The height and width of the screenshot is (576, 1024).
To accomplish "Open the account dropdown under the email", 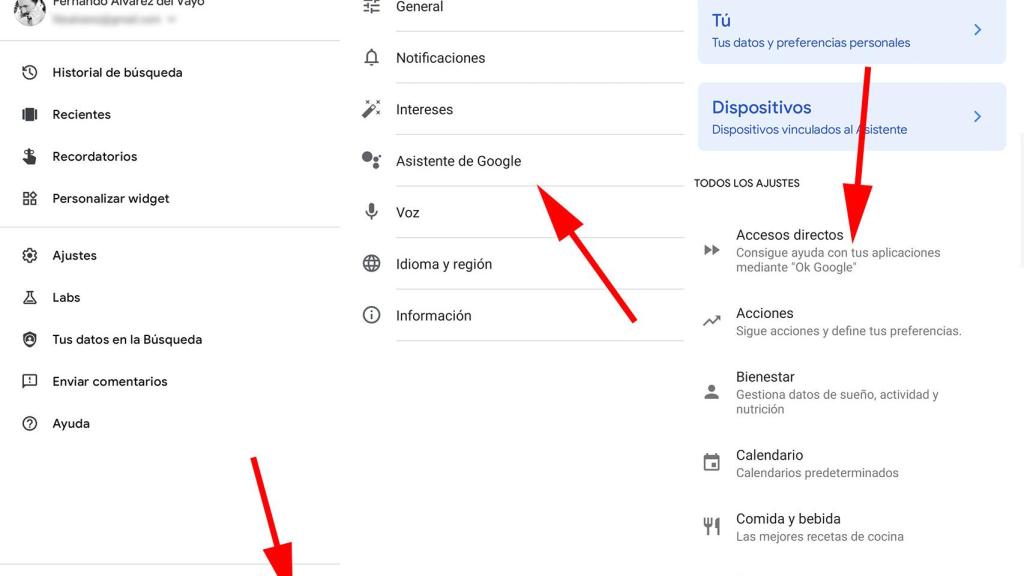I will click(172, 19).
